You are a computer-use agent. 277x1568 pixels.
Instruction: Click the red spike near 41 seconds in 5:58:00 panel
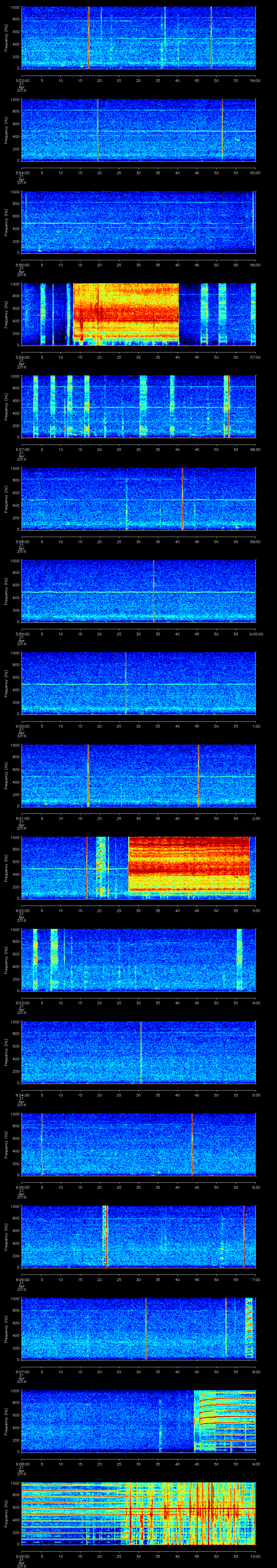coord(182,498)
